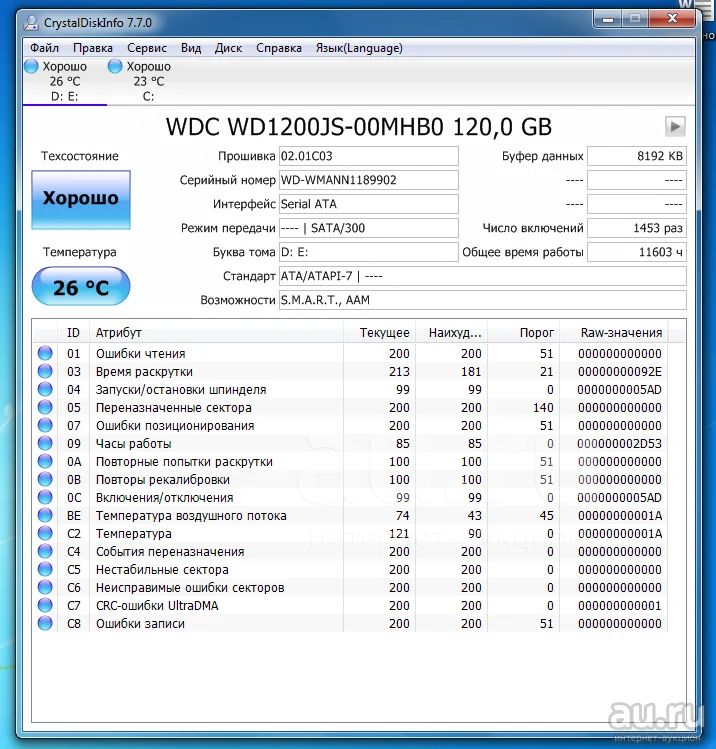Open the Правка menu
This screenshot has height=749, width=716.
coord(93,48)
